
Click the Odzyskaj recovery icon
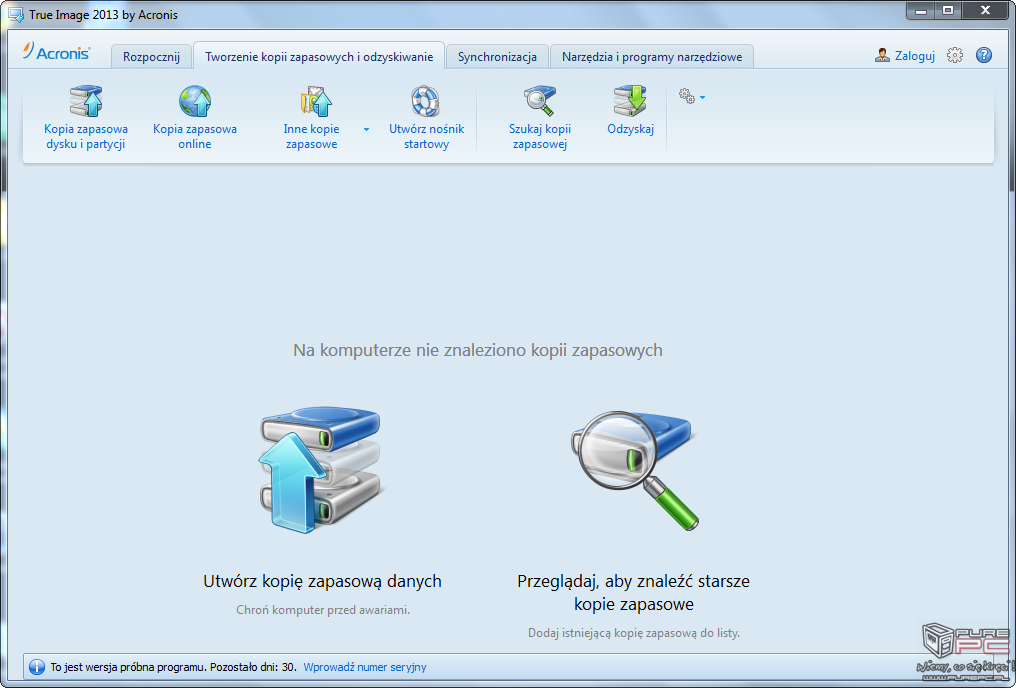point(630,101)
